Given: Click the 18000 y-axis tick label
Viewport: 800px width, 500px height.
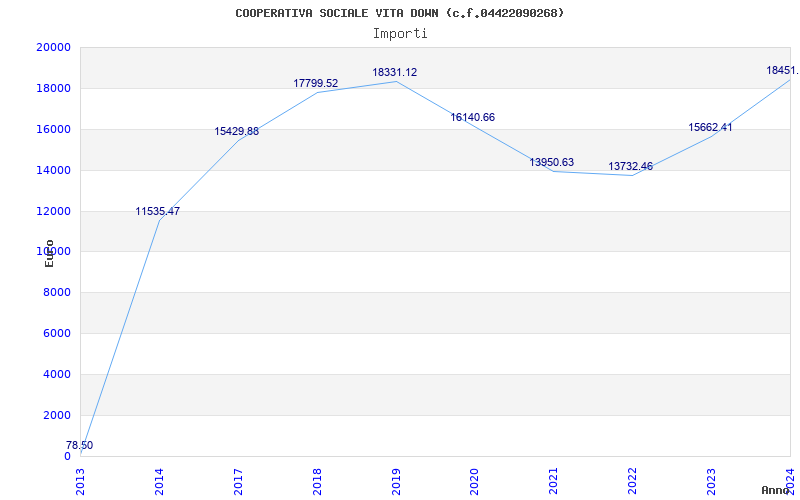Looking at the screenshot, I should click(x=53, y=88).
